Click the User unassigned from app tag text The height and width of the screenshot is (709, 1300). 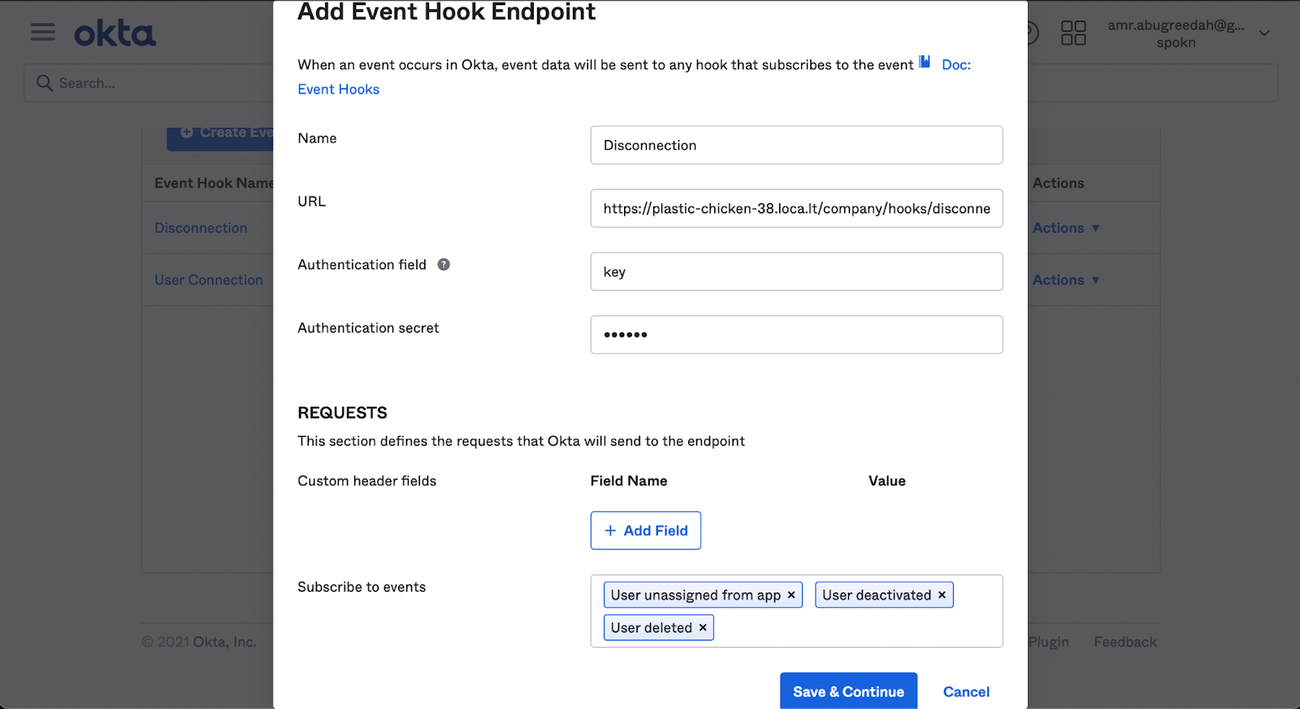pyautogui.click(x=695, y=595)
